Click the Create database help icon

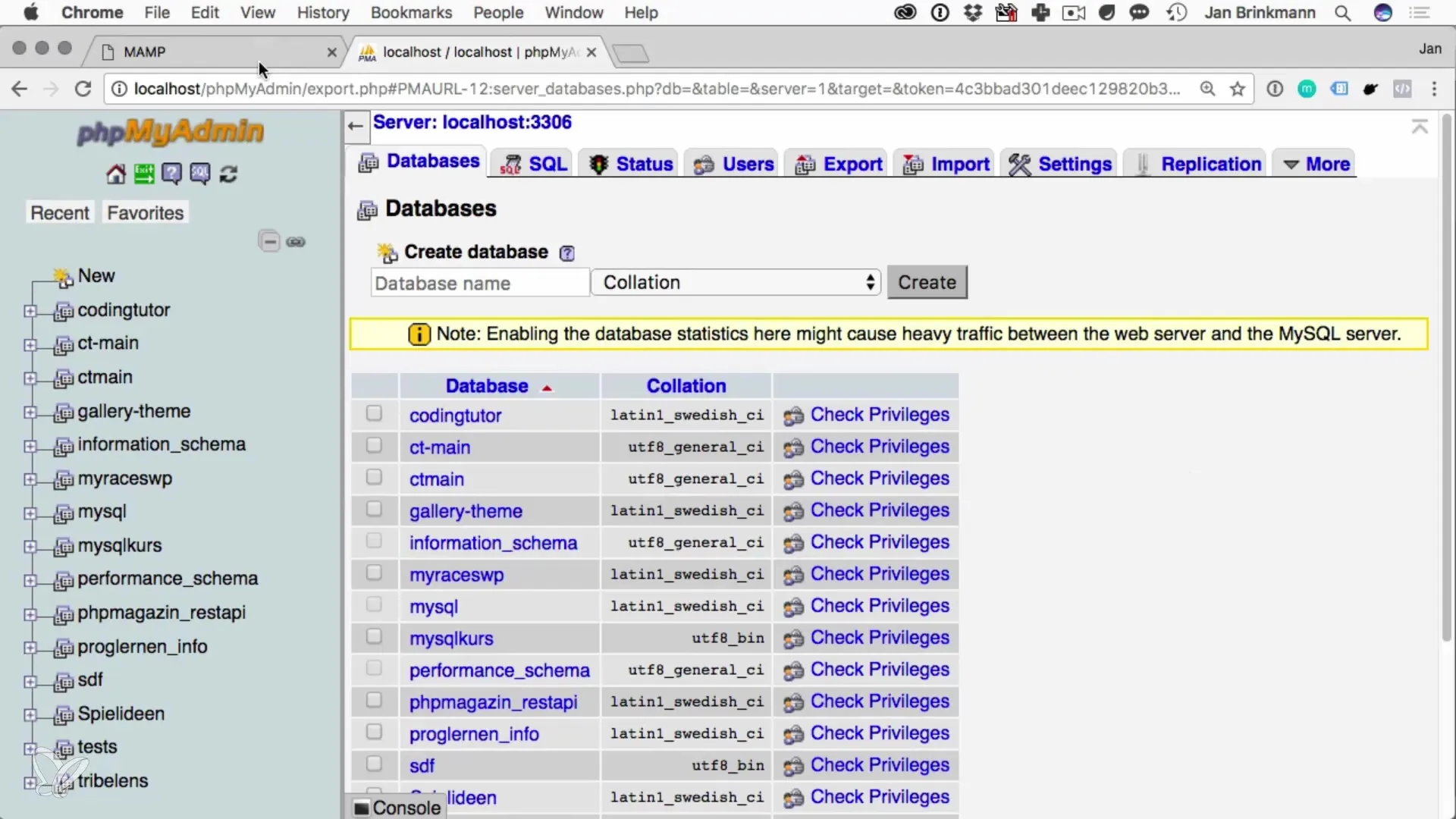(566, 253)
